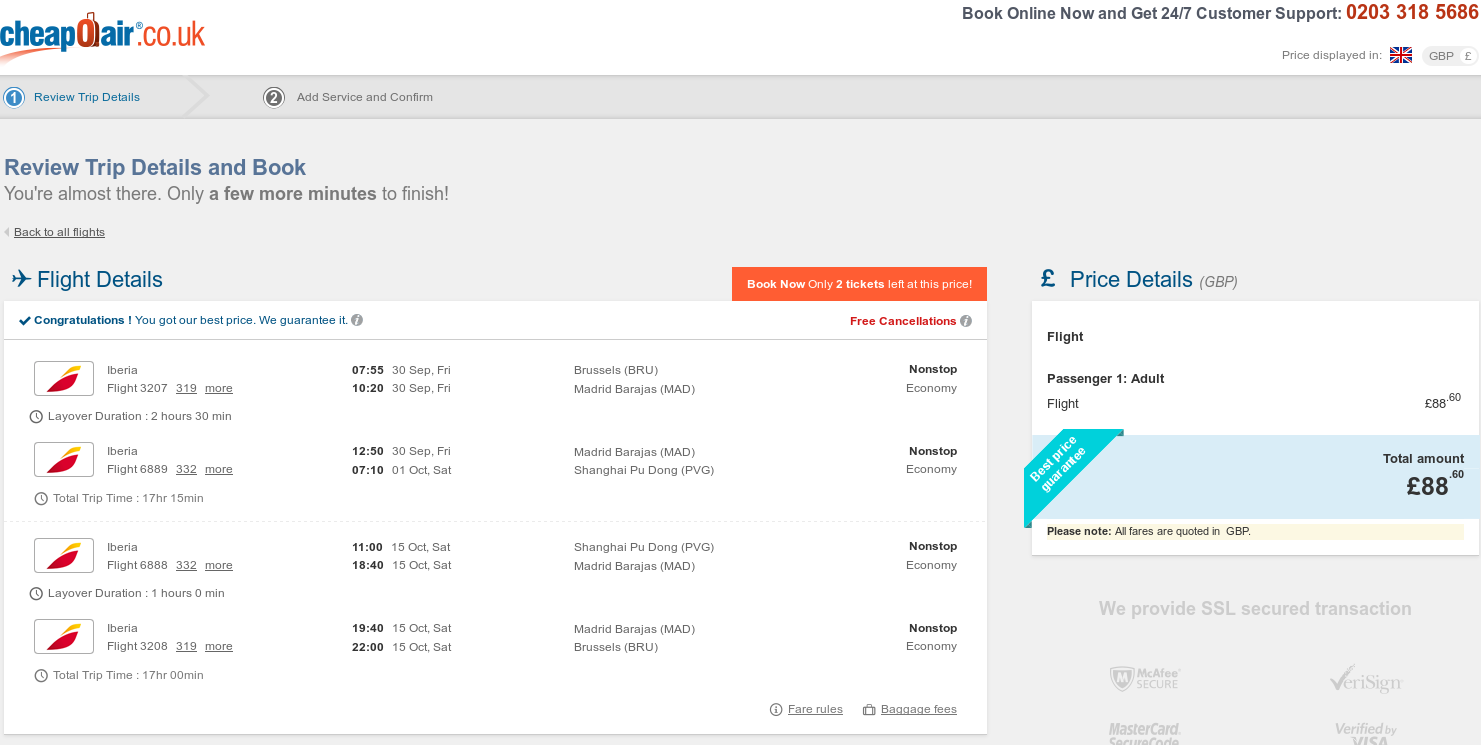Click the McAfee Secure badge
The image size is (1481, 745).
pos(1145,679)
